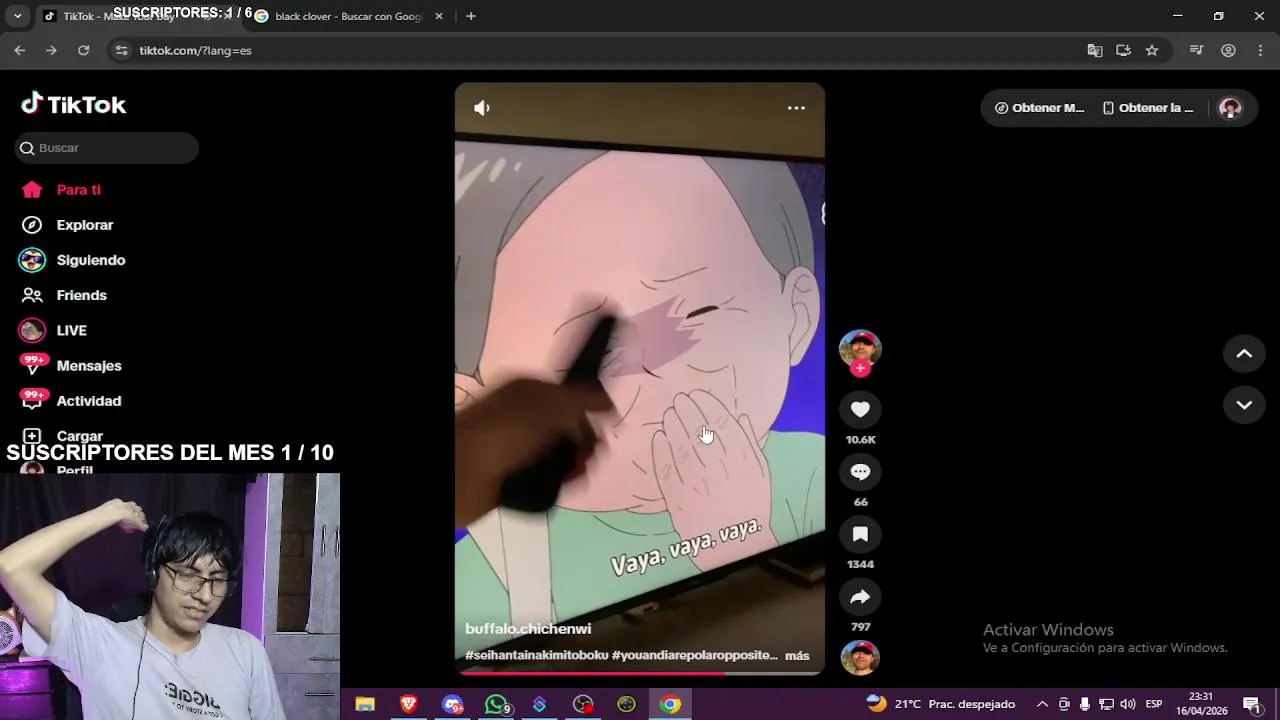This screenshot has width=1280, height=720.
Task: Click the ESP language indicator
Action: (1154, 704)
